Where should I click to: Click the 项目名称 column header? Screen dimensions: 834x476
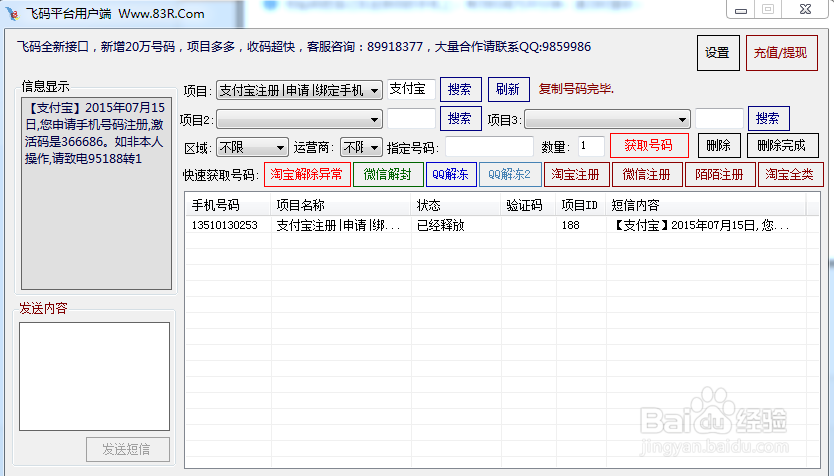[x=341, y=205]
